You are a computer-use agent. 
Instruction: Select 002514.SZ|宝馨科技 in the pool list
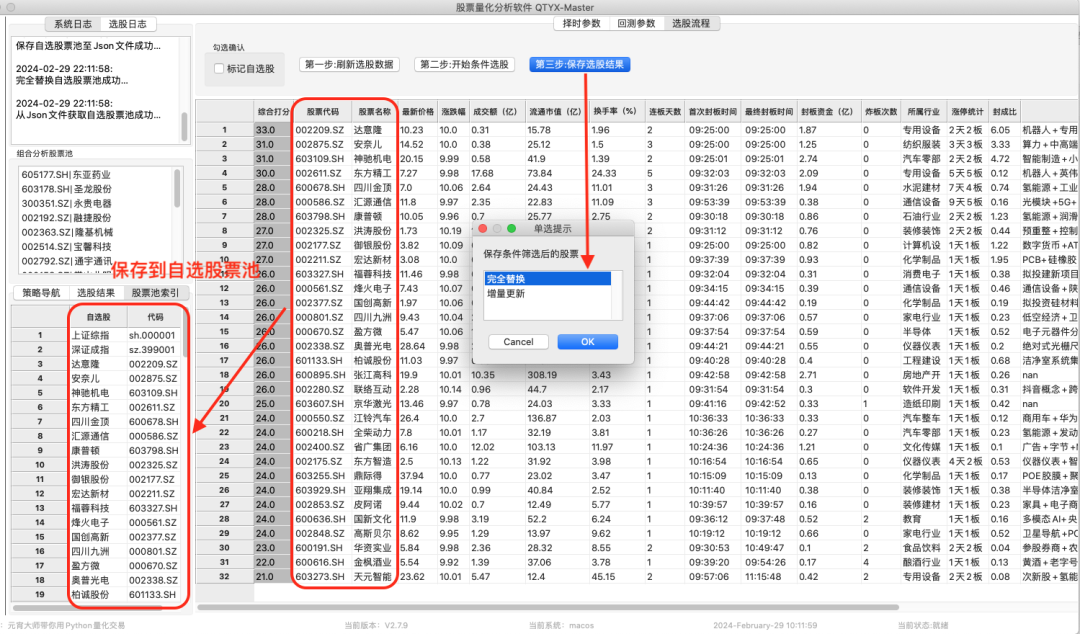[x=67, y=247]
